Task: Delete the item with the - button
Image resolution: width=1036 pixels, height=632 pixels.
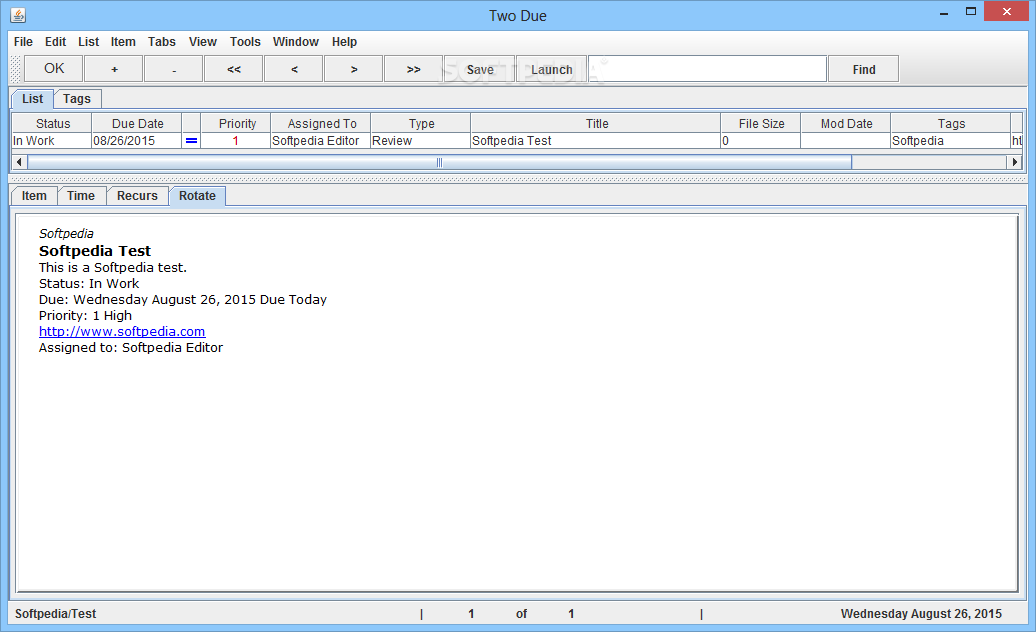Action: [174, 69]
